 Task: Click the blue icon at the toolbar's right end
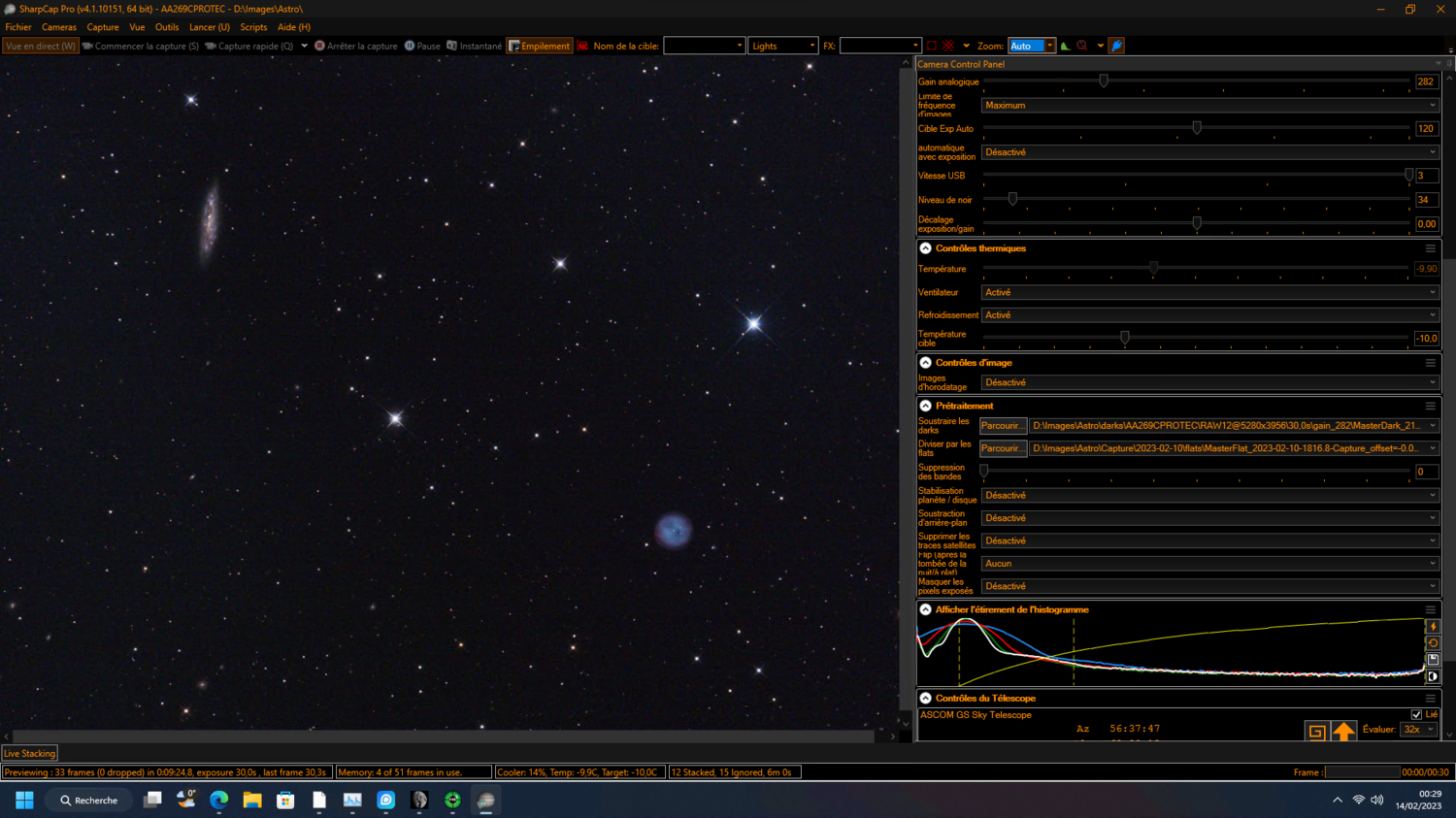pyautogui.click(x=1116, y=46)
